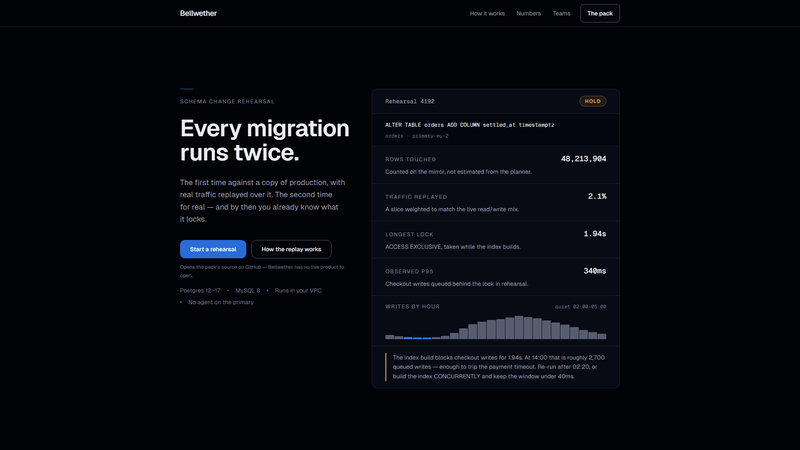Click the SCHEMA CHANGE REHEARSAL eyebrow text
Viewport: 800px width, 450px height.
[x=227, y=102]
